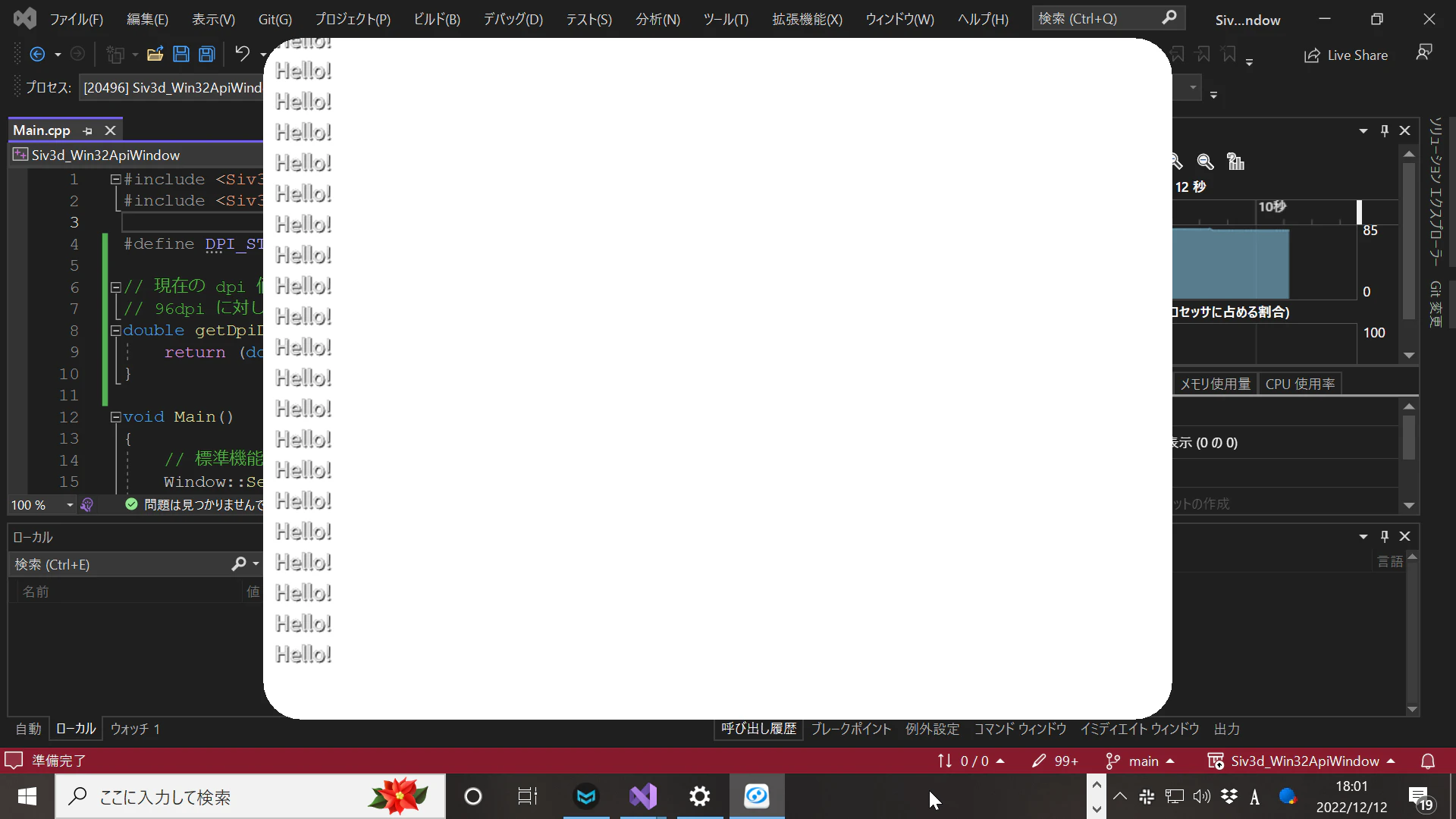The width and height of the screenshot is (1456, 819).
Task: Click the Visual Studio taskbar icon
Action: 643,796
